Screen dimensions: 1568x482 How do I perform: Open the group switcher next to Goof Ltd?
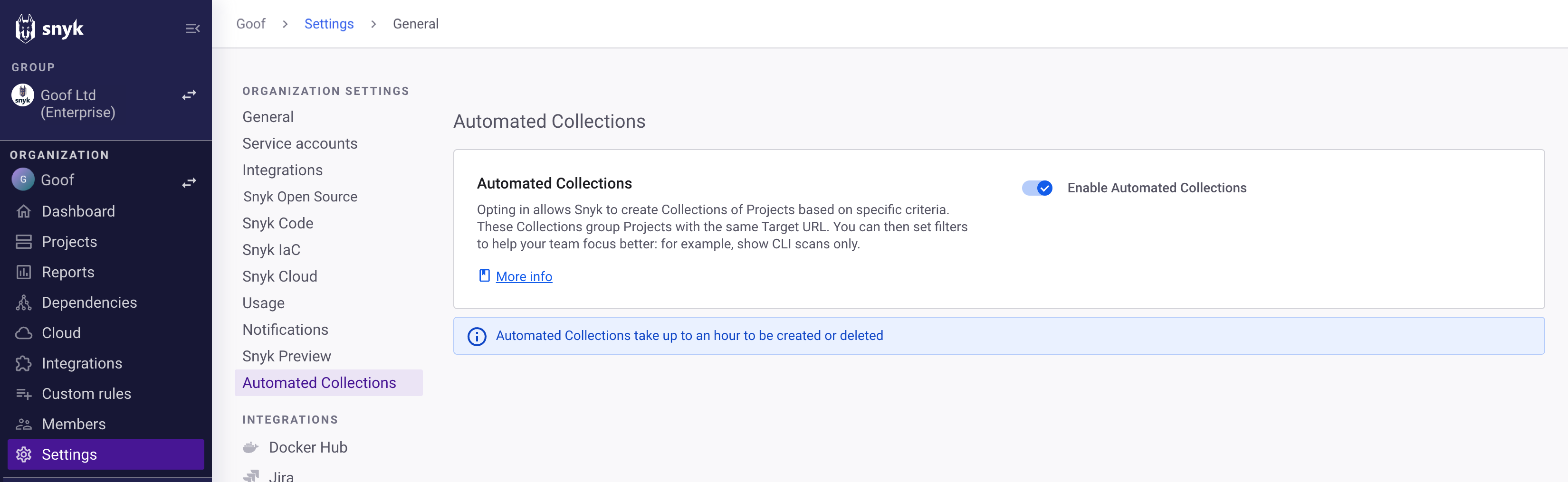(x=189, y=95)
